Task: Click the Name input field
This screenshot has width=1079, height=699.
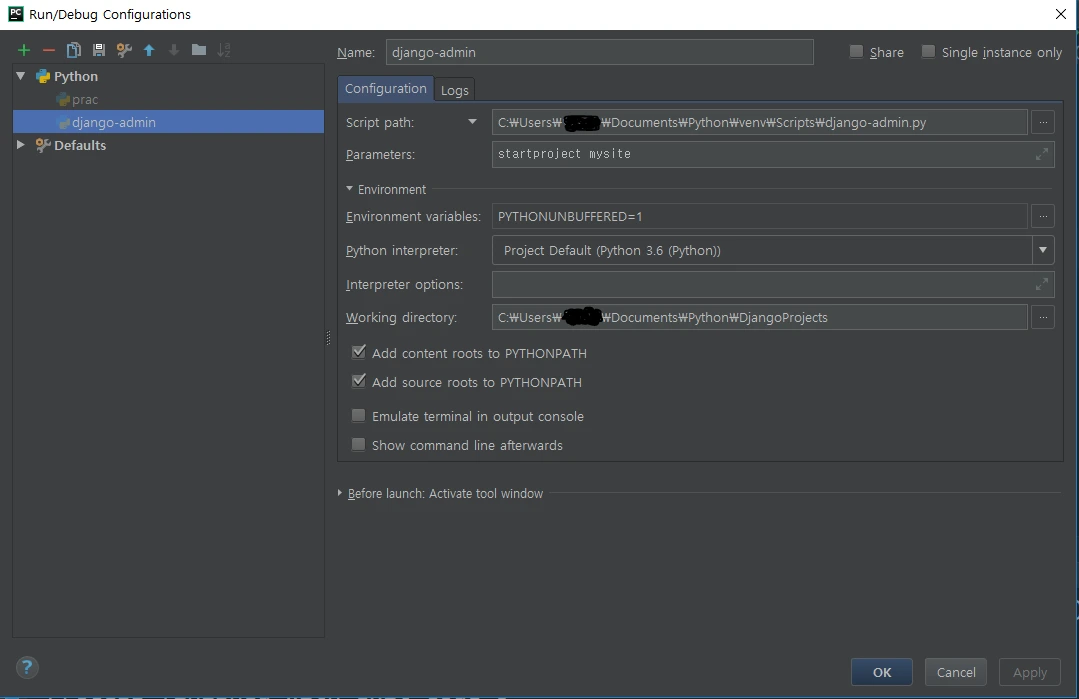Action: [599, 52]
